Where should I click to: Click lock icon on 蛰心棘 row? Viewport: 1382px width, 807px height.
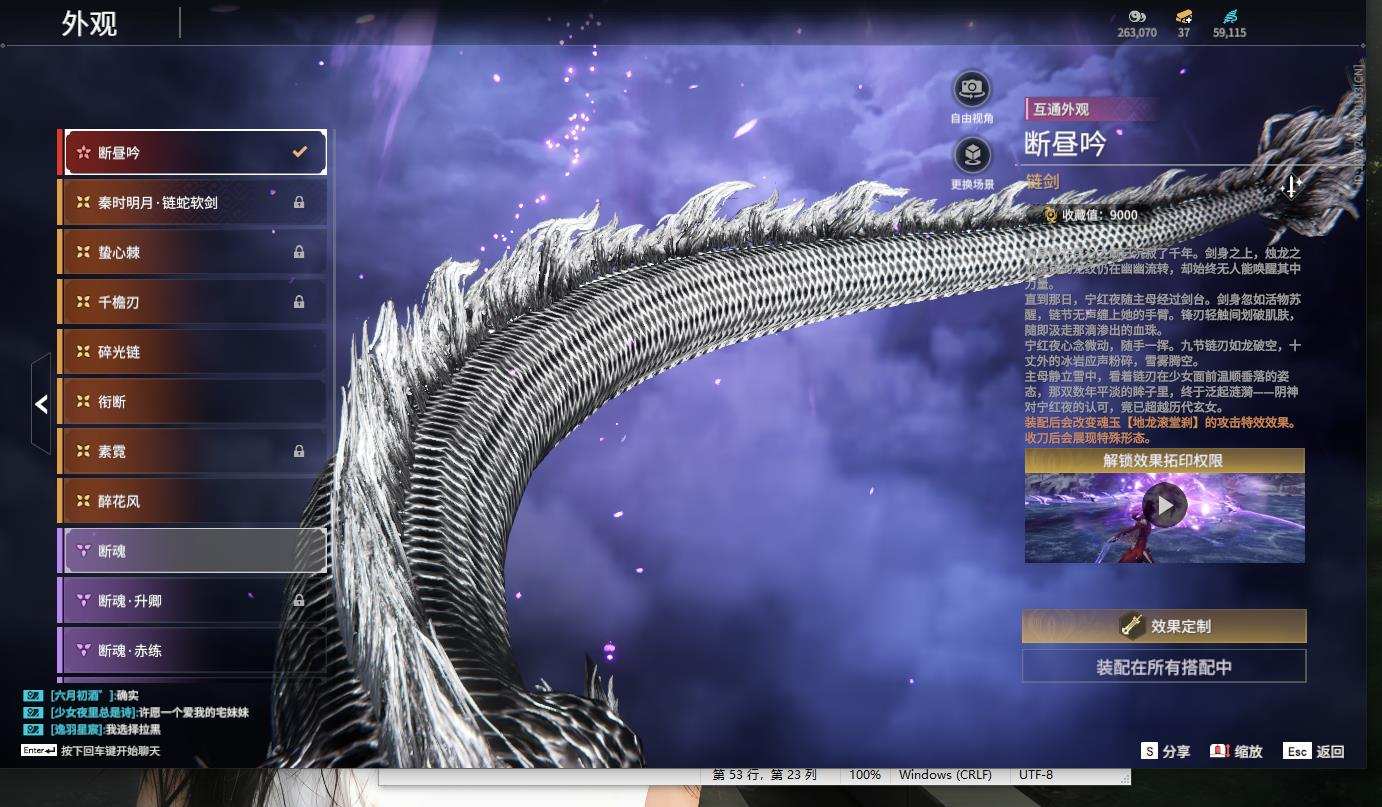(299, 252)
